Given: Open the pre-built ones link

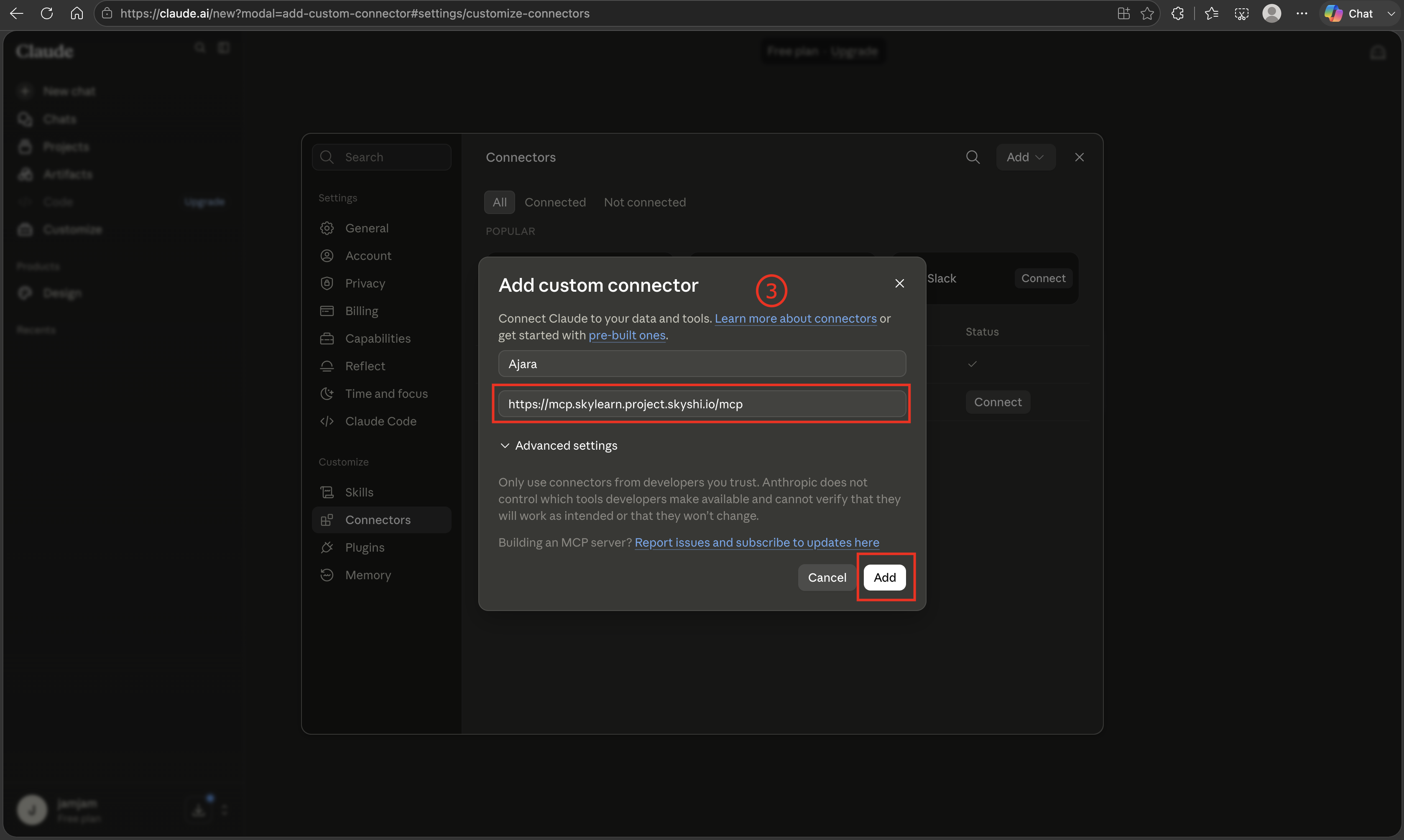Looking at the screenshot, I should (627, 335).
